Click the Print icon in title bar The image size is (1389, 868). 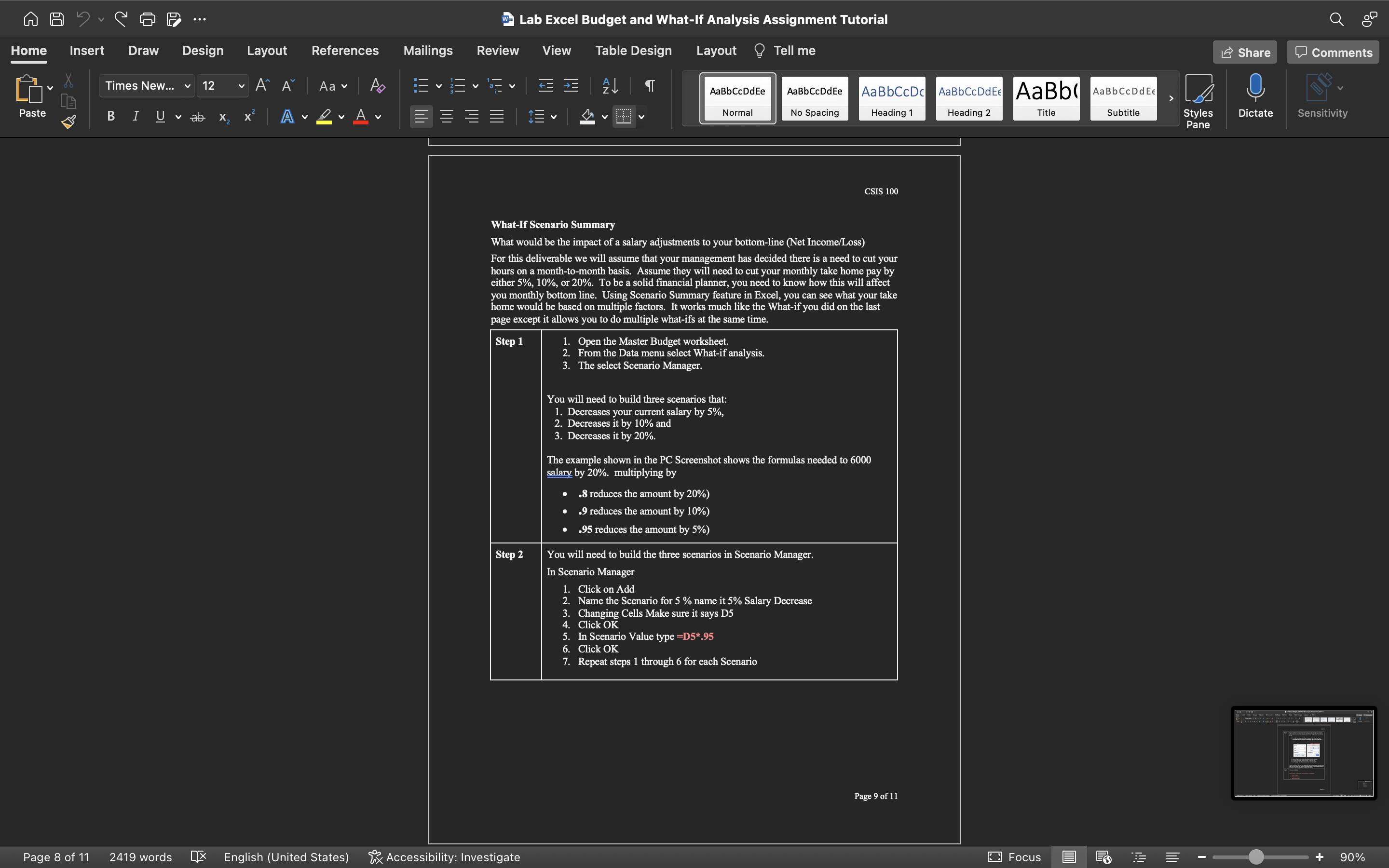point(147,19)
